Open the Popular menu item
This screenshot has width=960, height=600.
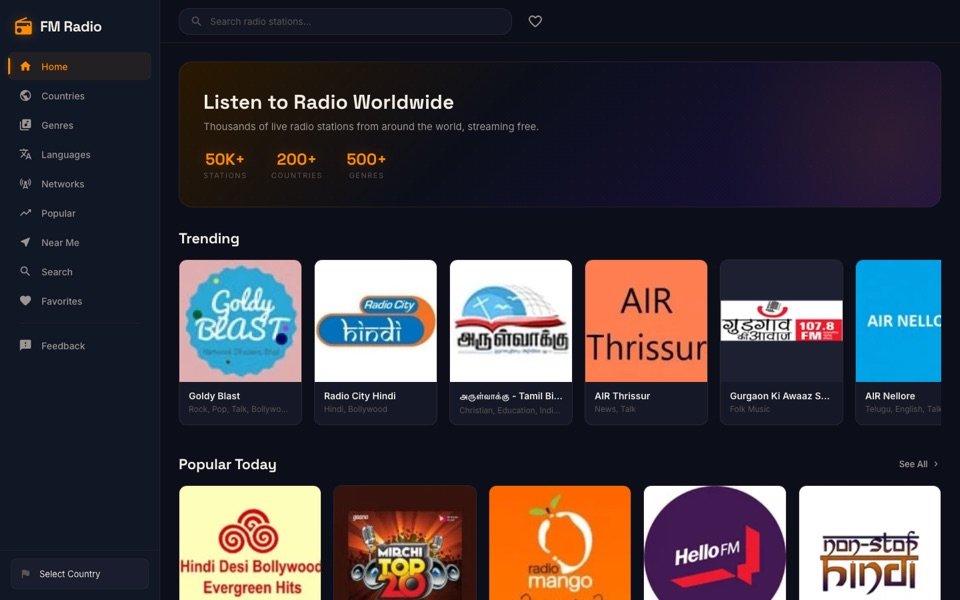pos(80,213)
